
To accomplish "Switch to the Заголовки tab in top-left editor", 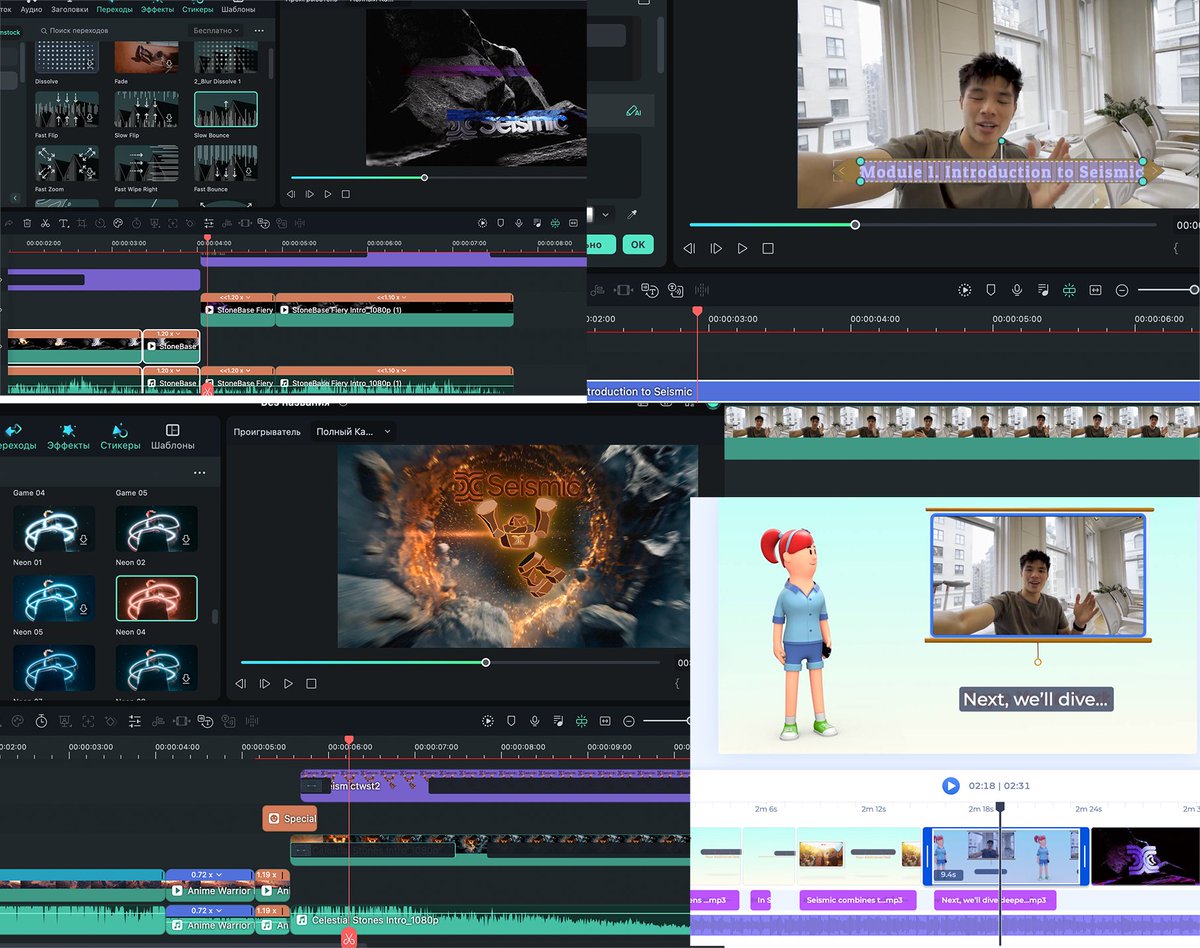I will coord(70,8).
